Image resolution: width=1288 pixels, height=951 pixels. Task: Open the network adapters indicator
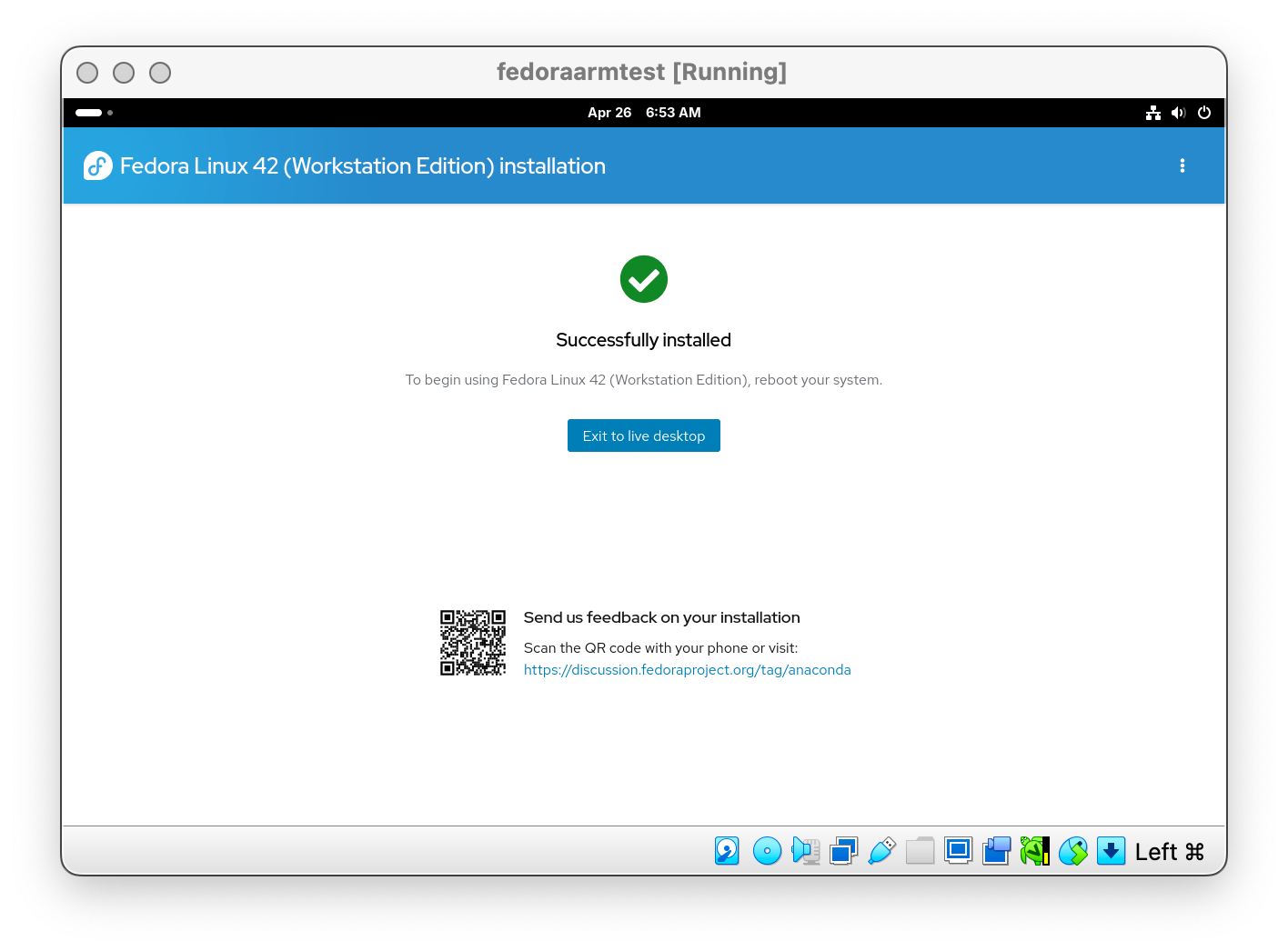(843, 851)
